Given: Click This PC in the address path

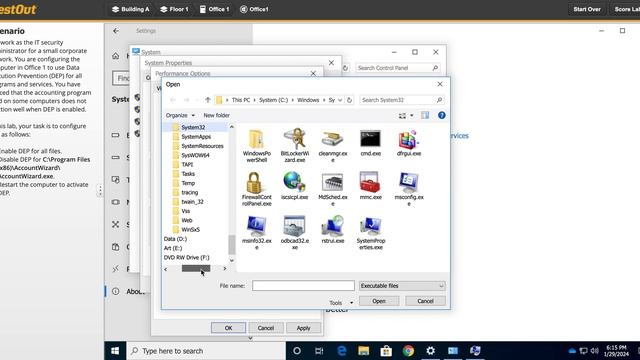Looking at the screenshot, I should (x=241, y=100).
